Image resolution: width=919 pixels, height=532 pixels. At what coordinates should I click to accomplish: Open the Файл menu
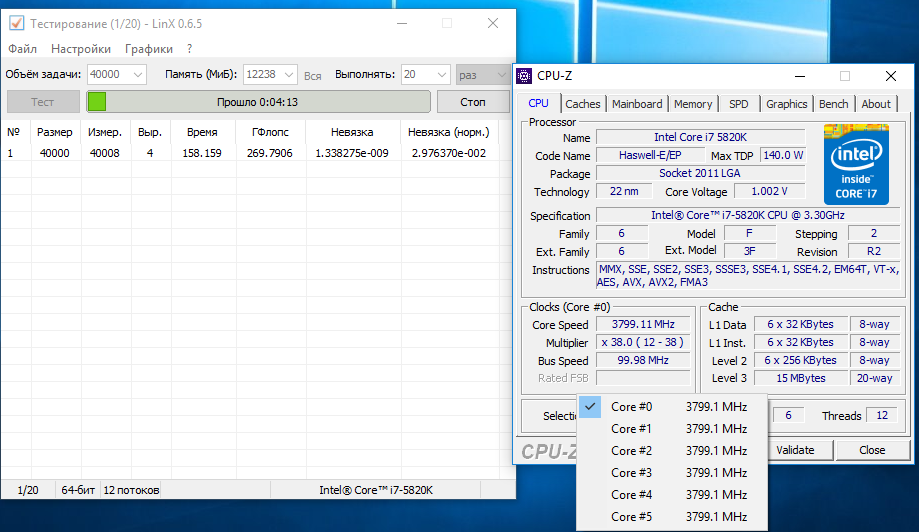click(22, 49)
